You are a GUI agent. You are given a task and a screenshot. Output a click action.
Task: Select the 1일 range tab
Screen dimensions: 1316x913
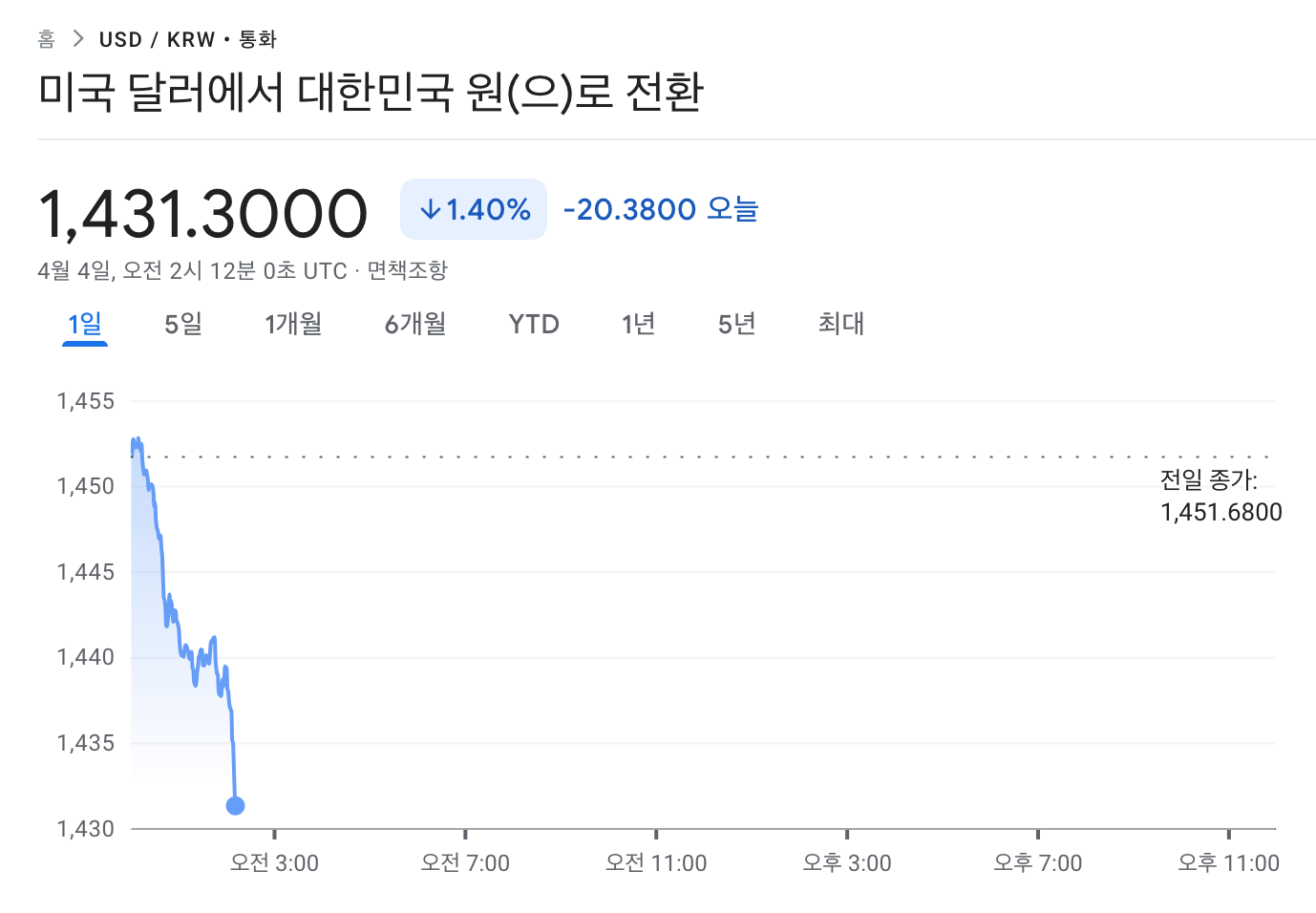click(85, 325)
